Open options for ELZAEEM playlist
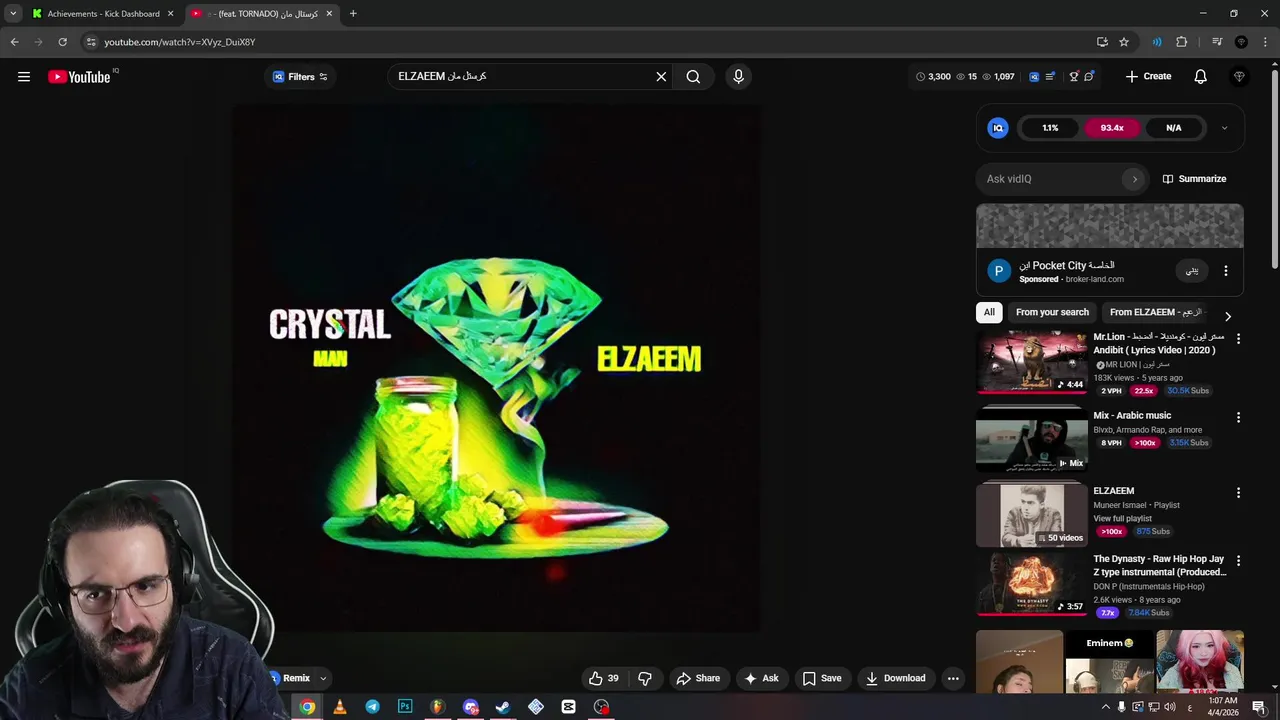Viewport: 1280px width, 720px height. tap(1238, 493)
